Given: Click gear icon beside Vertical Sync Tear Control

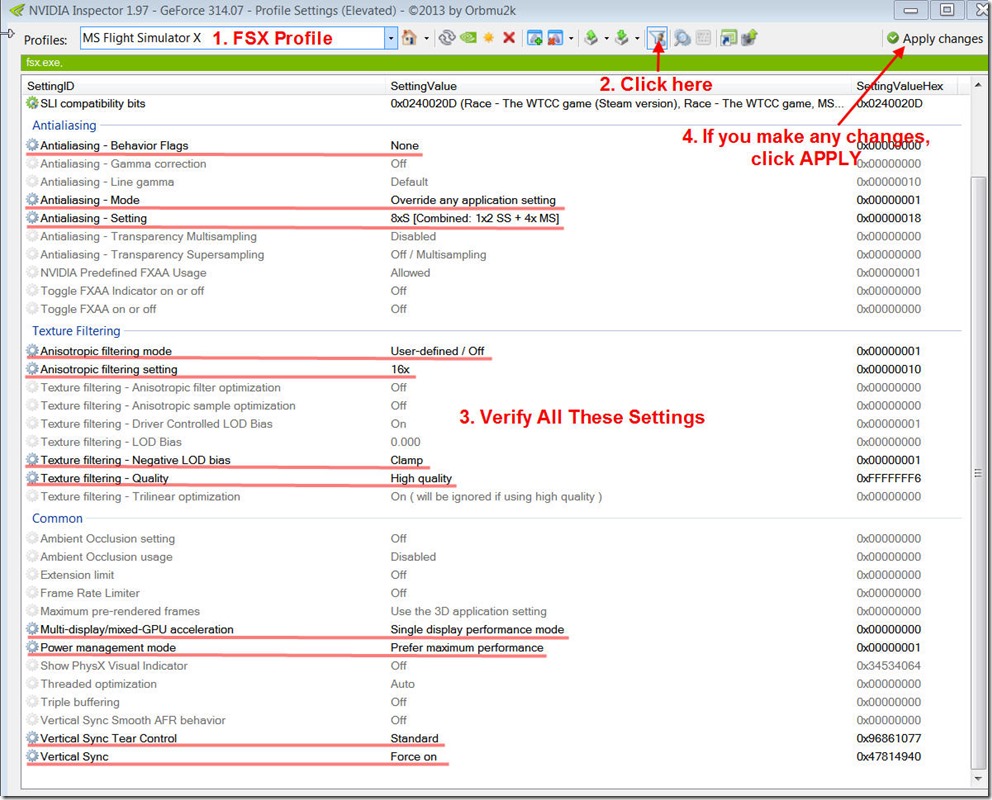Looking at the screenshot, I should tap(32, 738).
